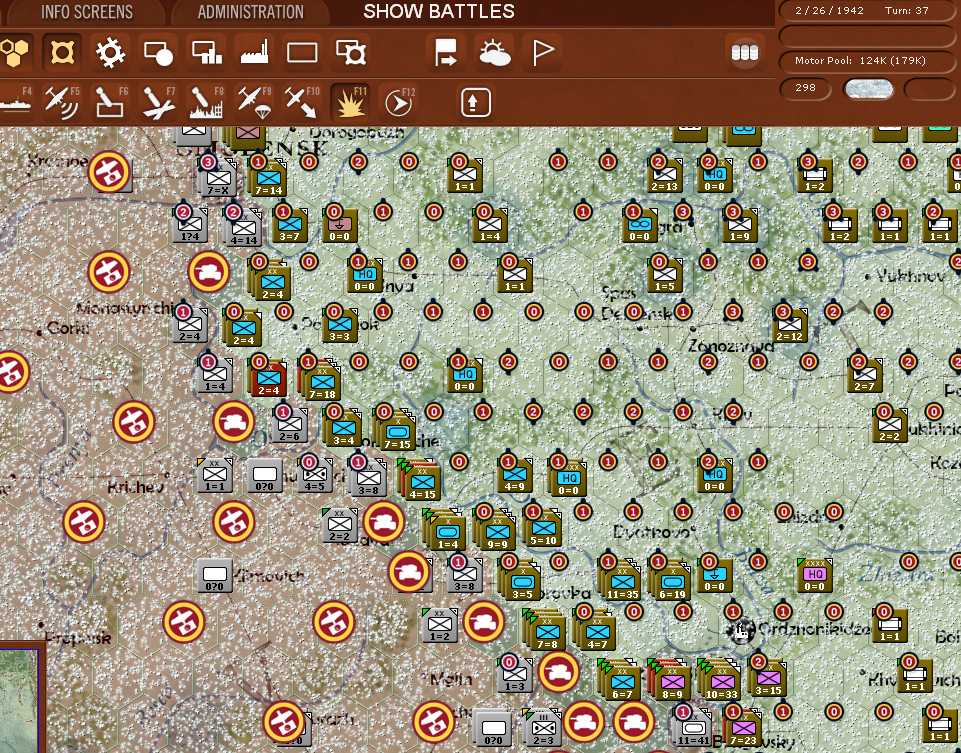
Task: Select the unit stack labeled 7=8
Action: coord(545,630)
